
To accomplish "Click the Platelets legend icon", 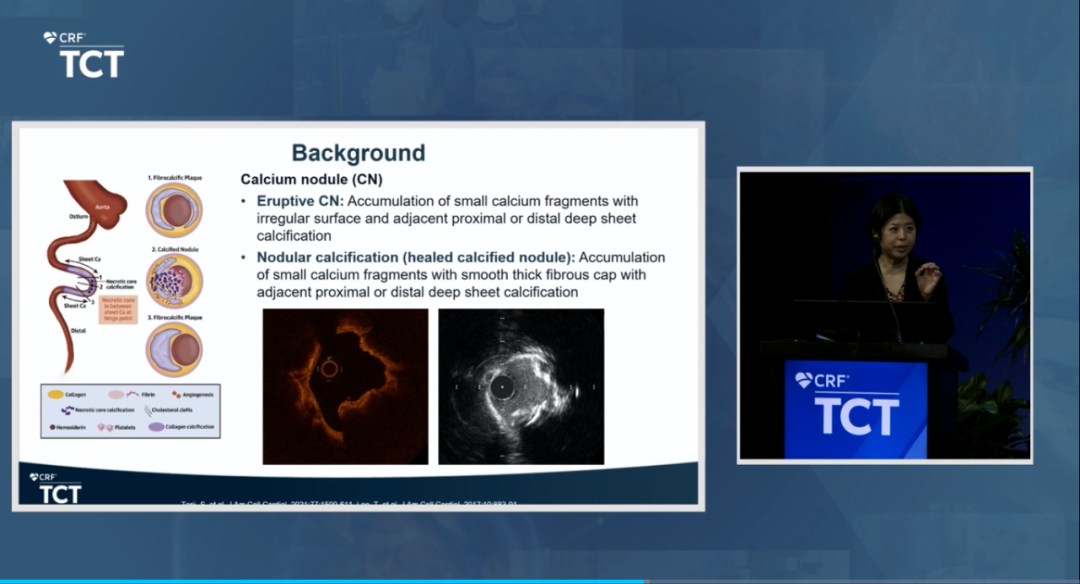I will (x=105, y=427).
